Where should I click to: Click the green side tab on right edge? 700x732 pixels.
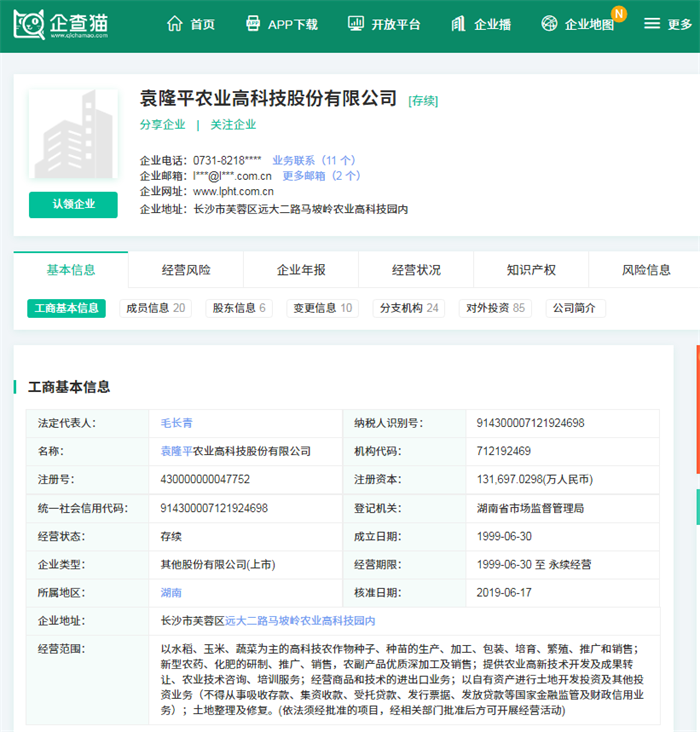(698, 507)
